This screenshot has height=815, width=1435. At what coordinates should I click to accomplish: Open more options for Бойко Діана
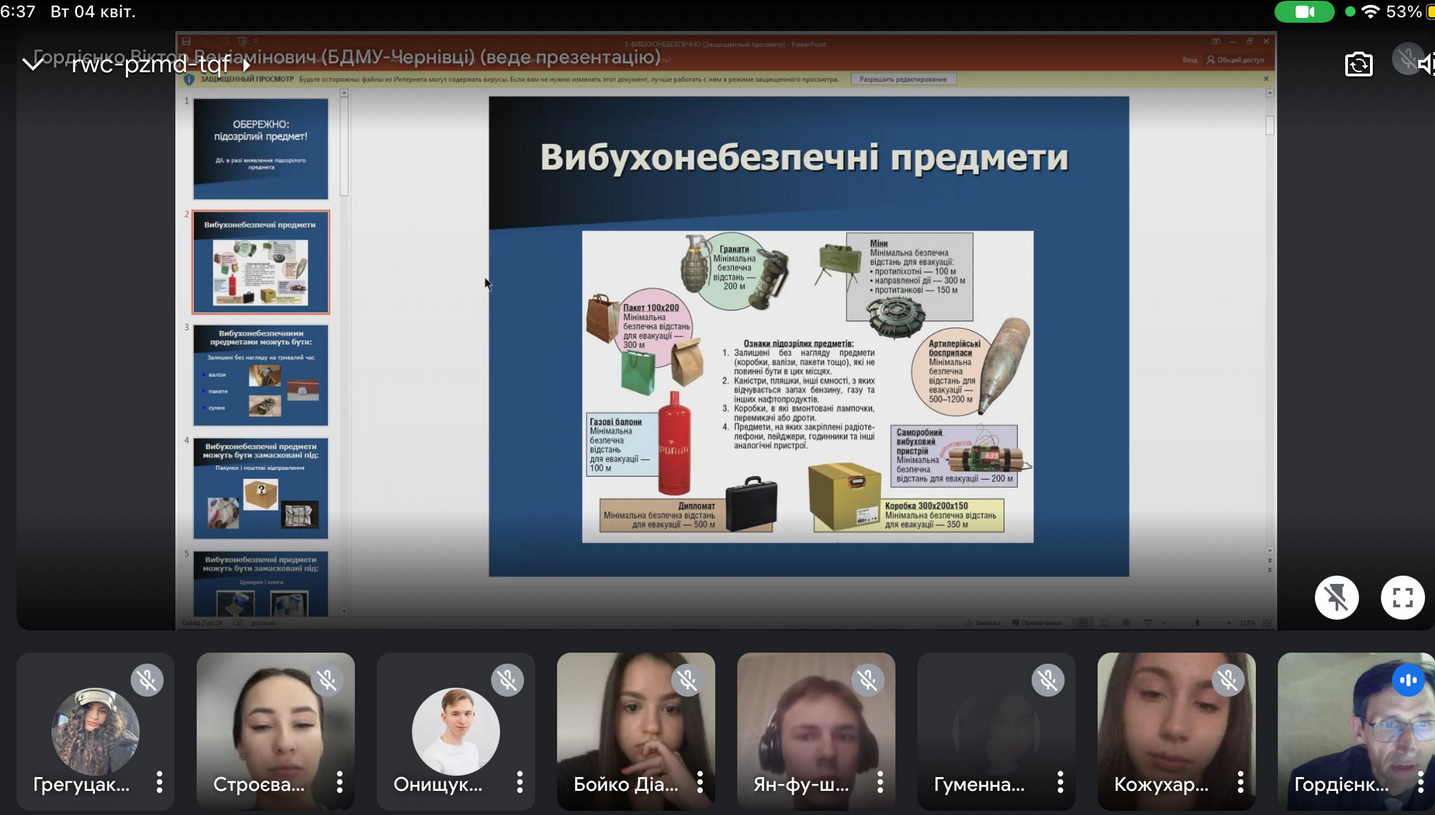pos(699,782)
